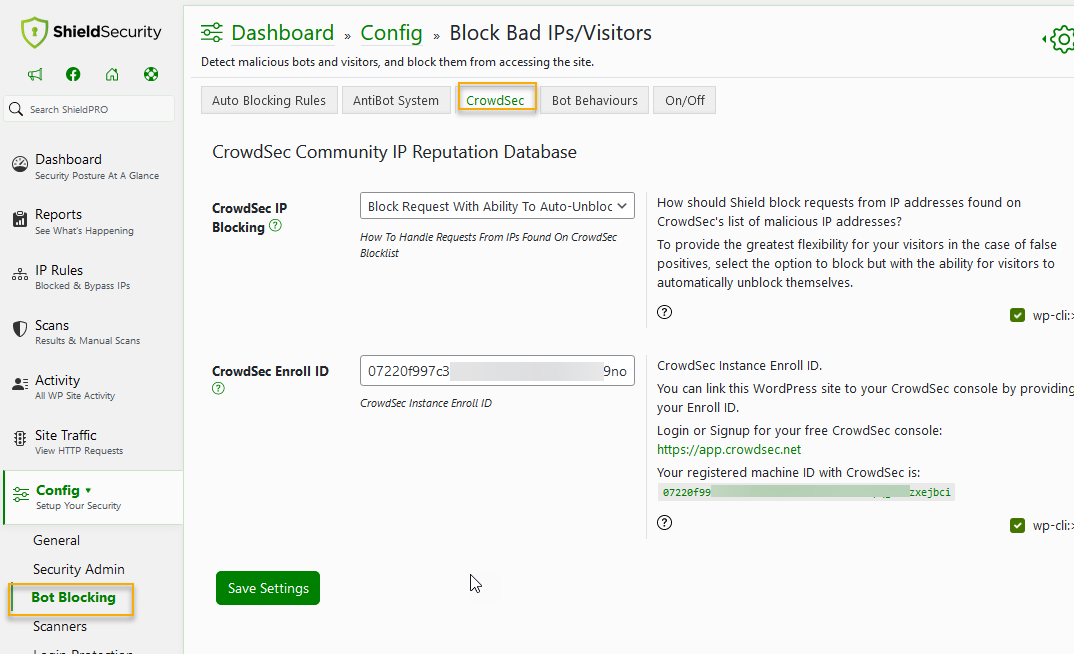Switch to the AntiBot System tab
This screenshot has height=654, width=1074.
(x=397, y=99)
